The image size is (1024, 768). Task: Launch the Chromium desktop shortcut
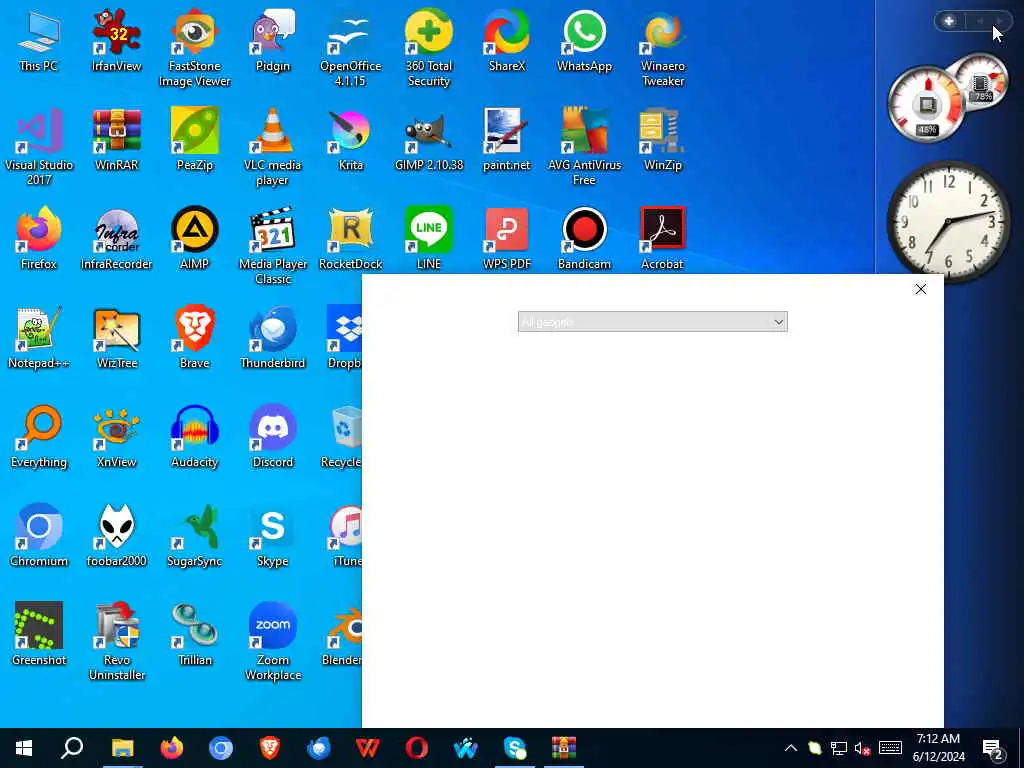(39, 536)
